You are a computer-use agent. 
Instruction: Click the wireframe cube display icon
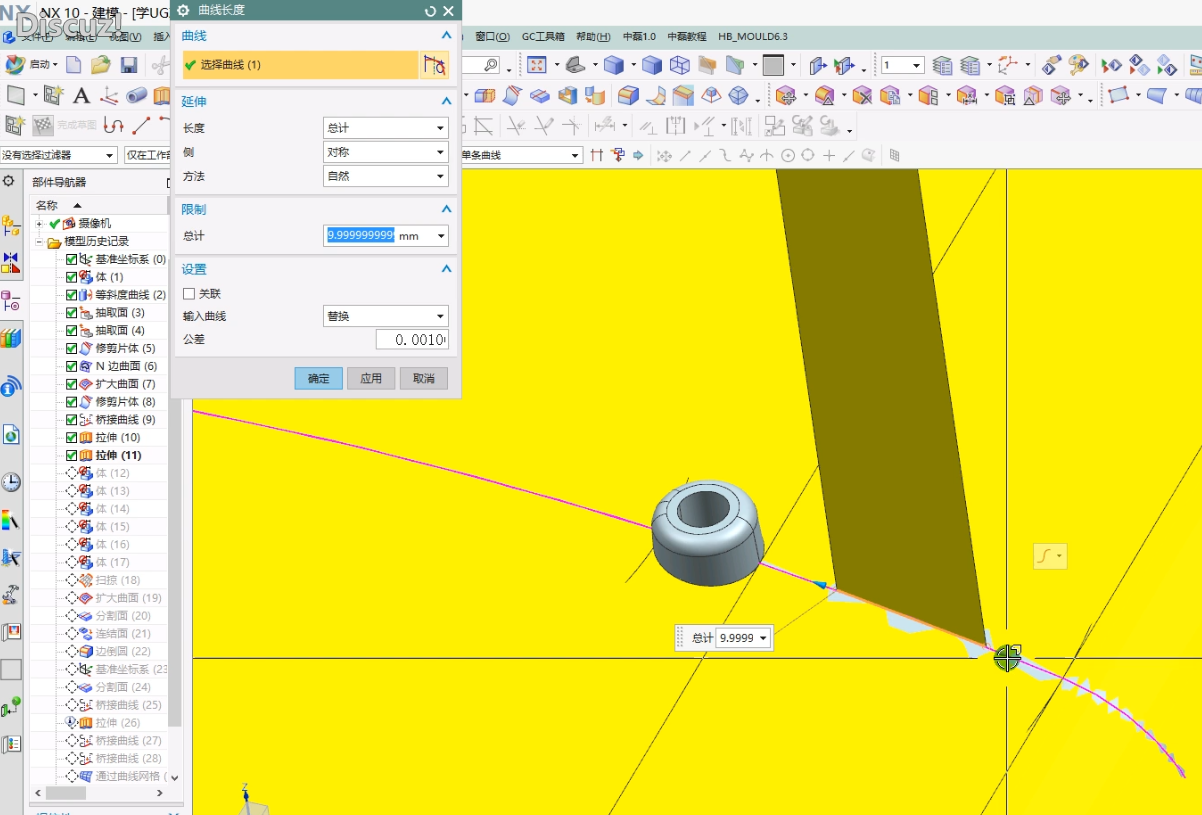tap(679, 65)
